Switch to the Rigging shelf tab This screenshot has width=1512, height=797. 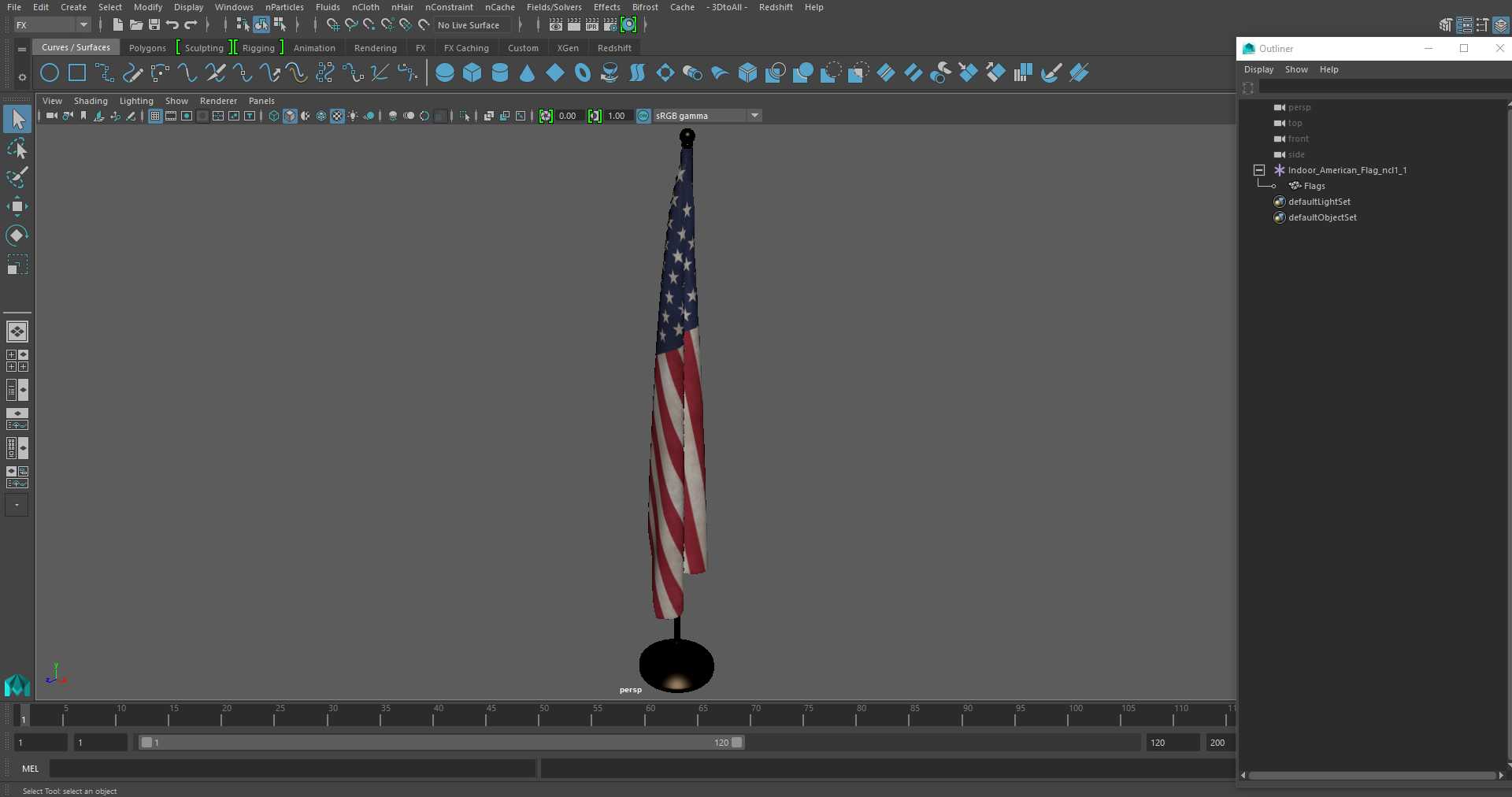(x=258, y=48)
